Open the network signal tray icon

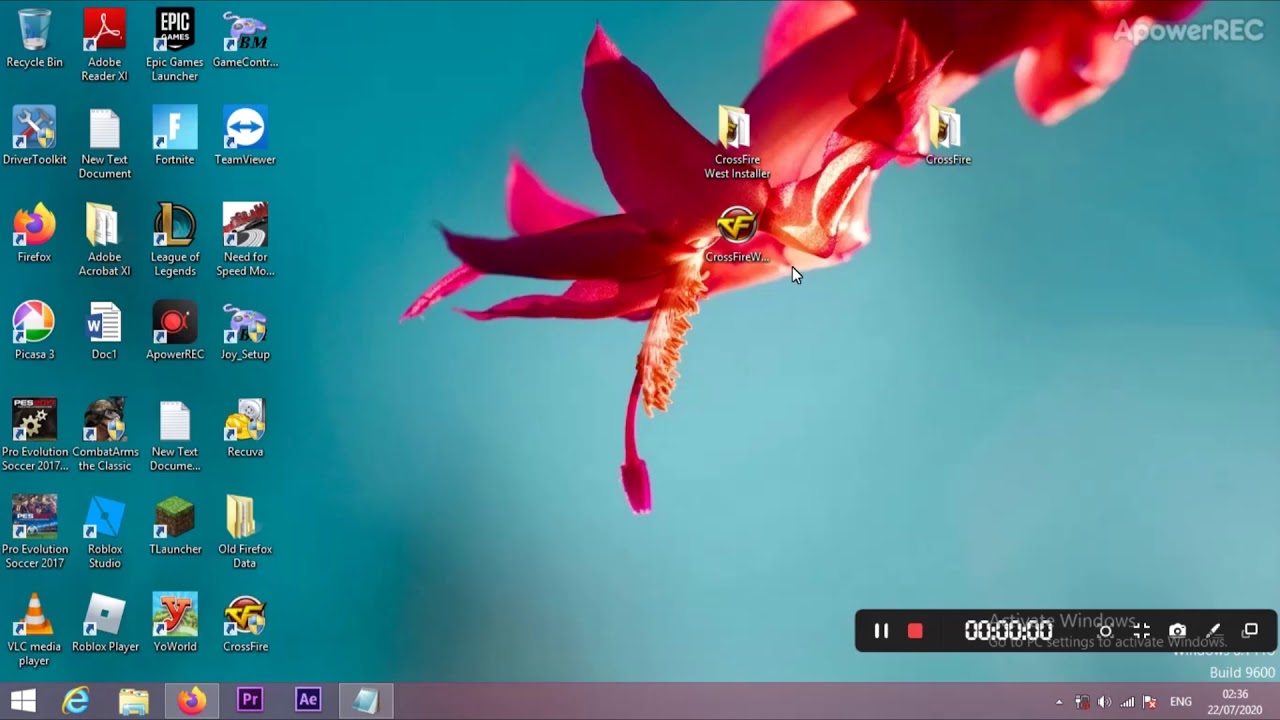(1127, 702)
